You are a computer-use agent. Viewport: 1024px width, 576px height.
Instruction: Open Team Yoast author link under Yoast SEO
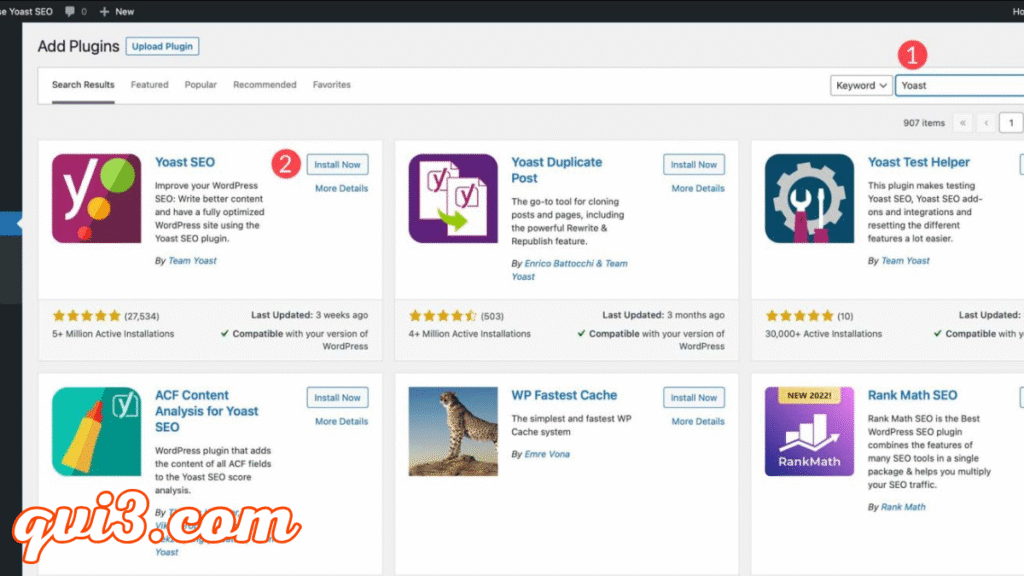coord(192,261)
